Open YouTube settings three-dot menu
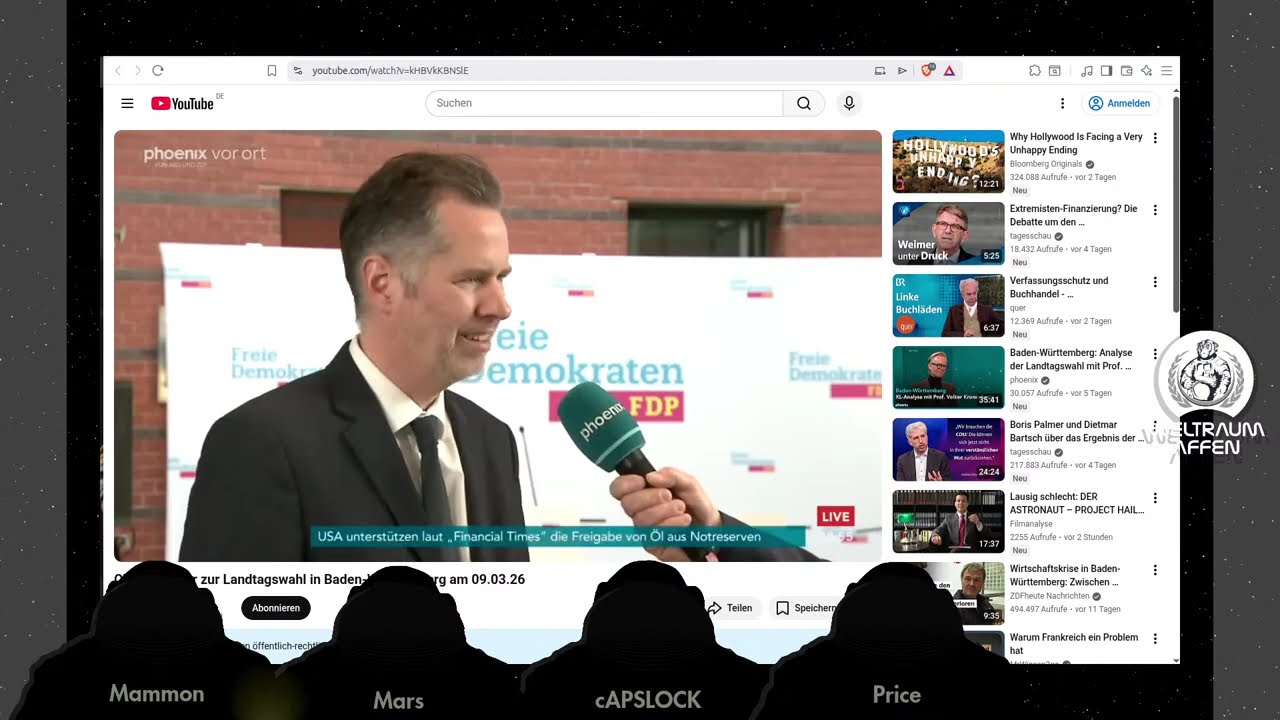 pyautogui.click(x=1062, y=103)
